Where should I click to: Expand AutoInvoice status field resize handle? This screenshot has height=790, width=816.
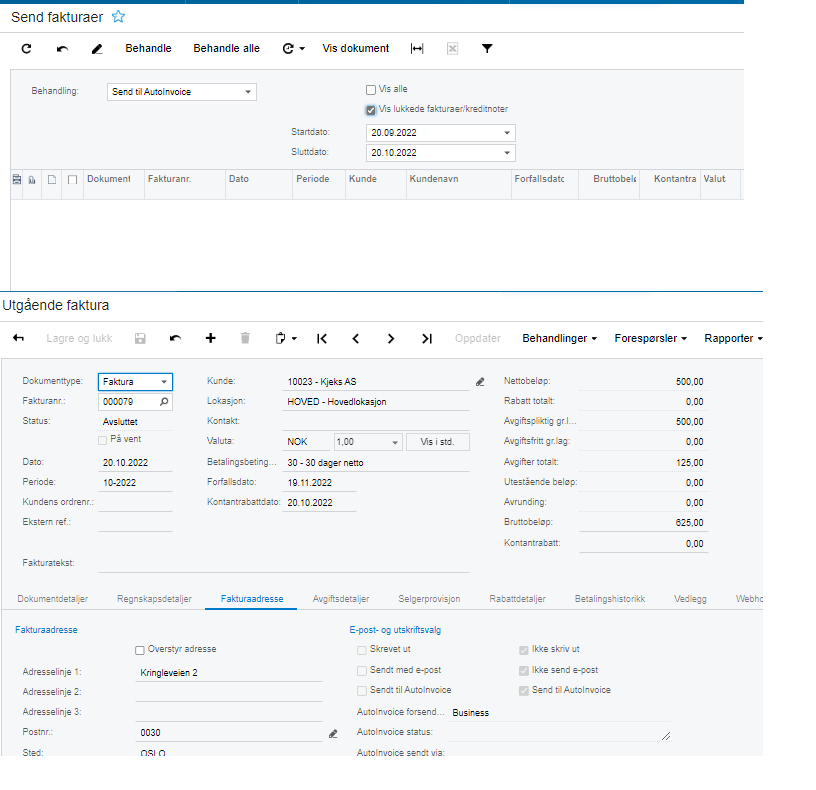point(666,736)
